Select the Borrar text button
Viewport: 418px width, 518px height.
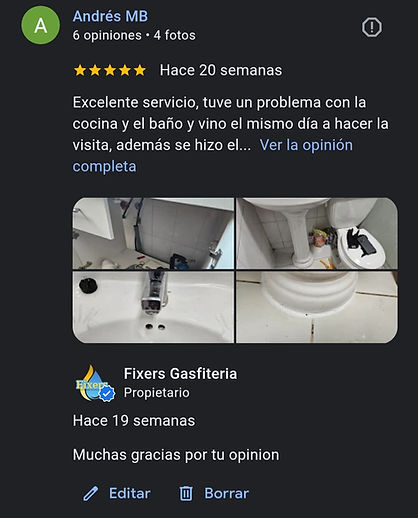[x=226, y=493]
